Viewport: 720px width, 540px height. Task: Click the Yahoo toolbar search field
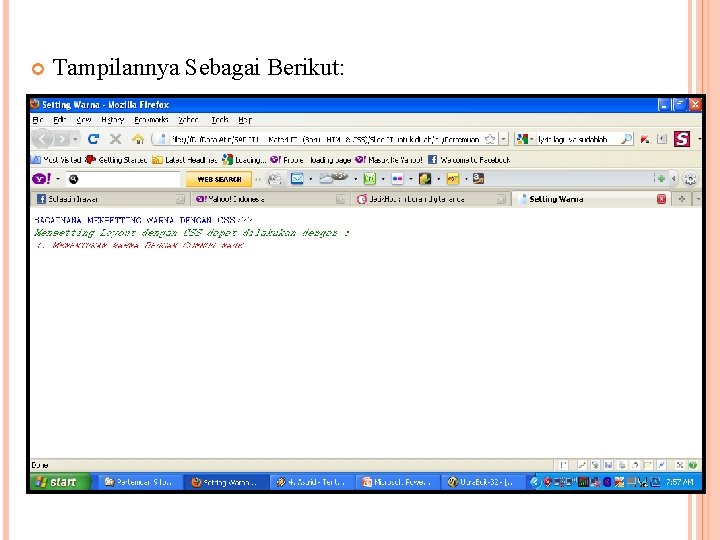(x=123, y=179)
